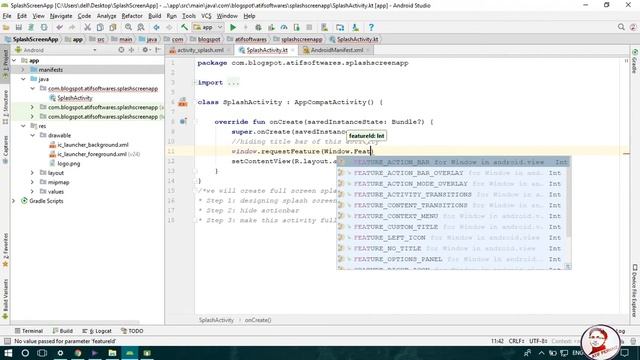
Task: Open Chrome from the taskbar
Action: [78, 353]
